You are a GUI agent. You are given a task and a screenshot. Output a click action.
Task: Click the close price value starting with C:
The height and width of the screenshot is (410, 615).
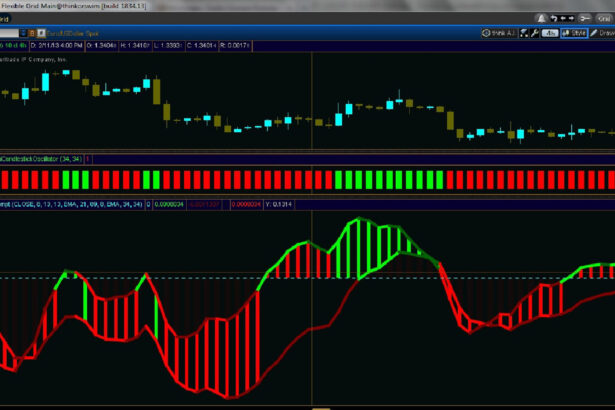click(x=201, y=46)
